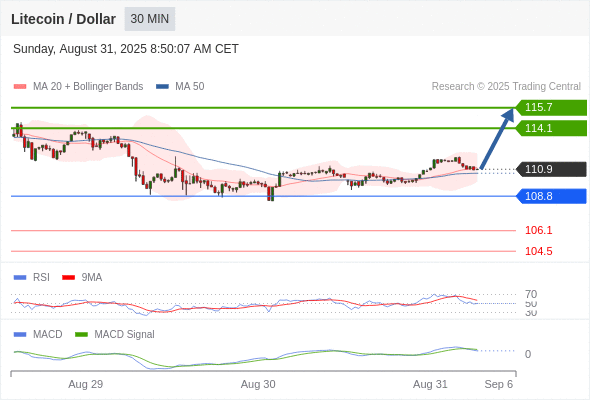590x400 pixels.
Task: Click the 110.9 current price tag
Action: [551, 169]
